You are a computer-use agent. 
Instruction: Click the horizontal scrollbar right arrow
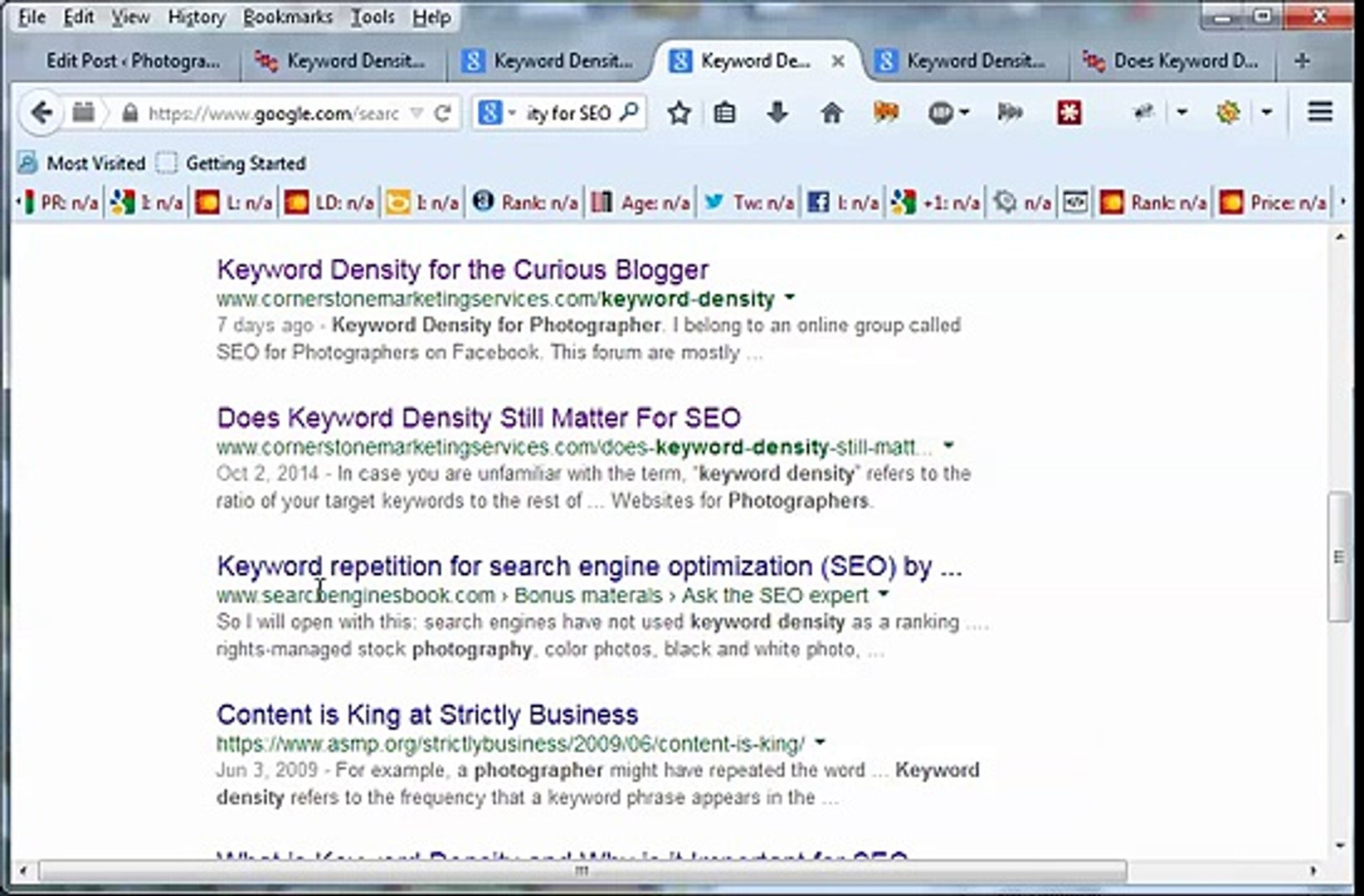(1313, 870)
